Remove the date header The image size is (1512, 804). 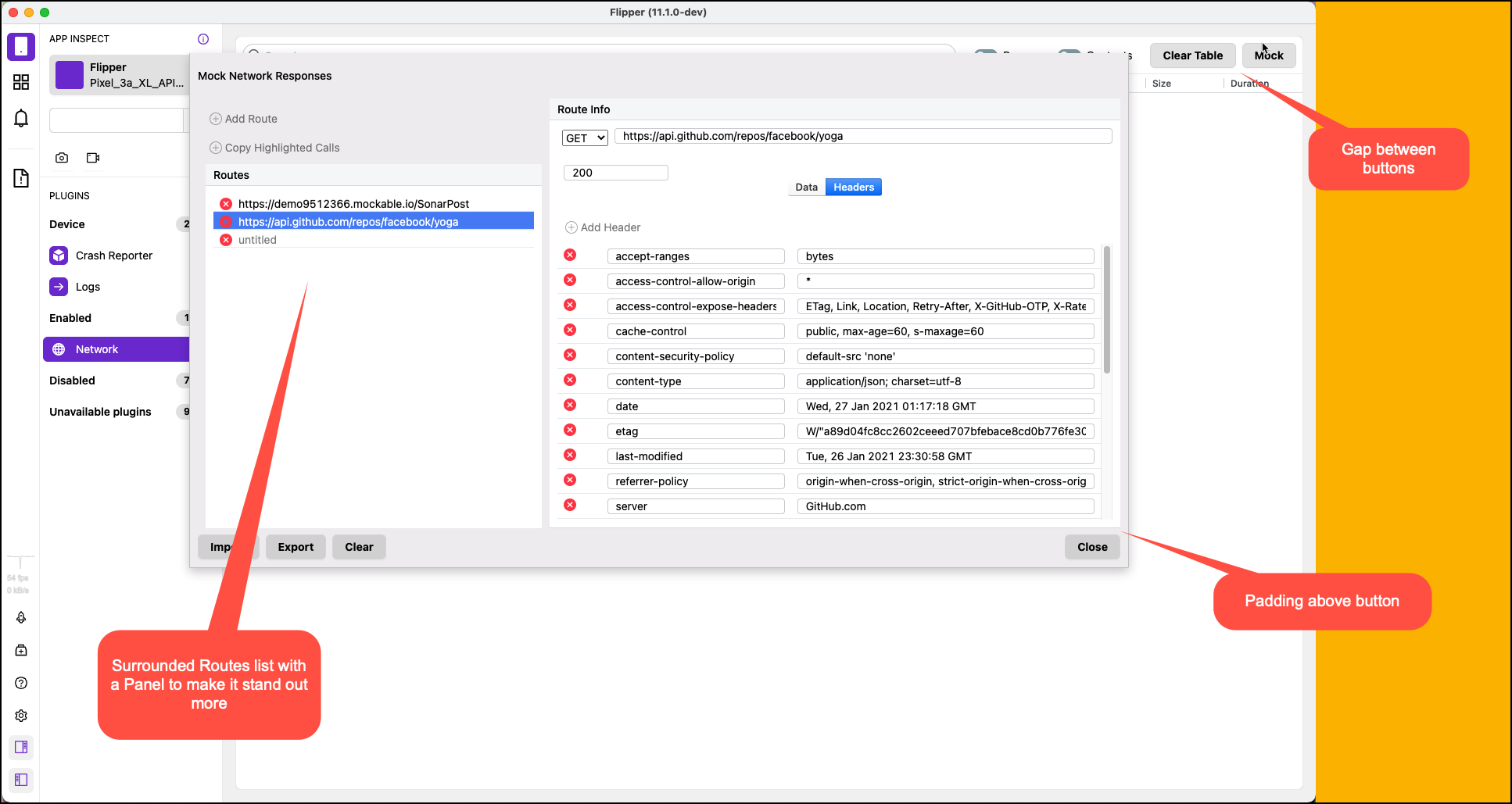[x=570, y=405]
